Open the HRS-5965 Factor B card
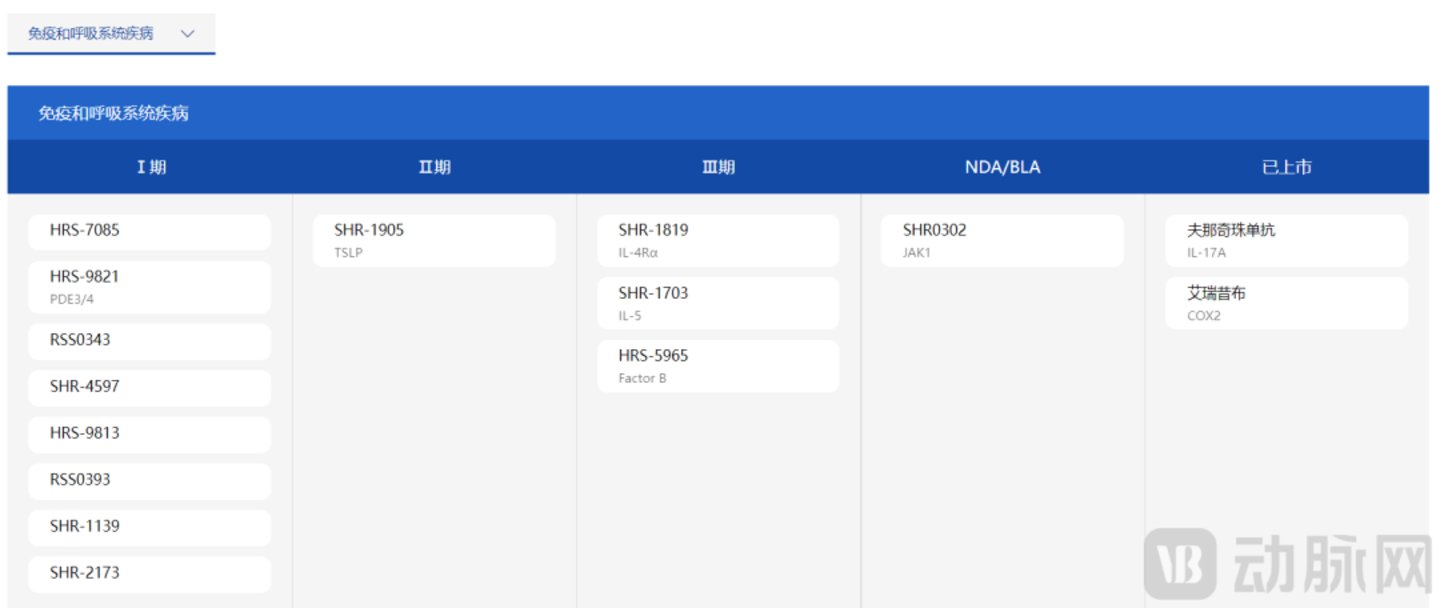Screen dimensions: 1440x608 718,366
